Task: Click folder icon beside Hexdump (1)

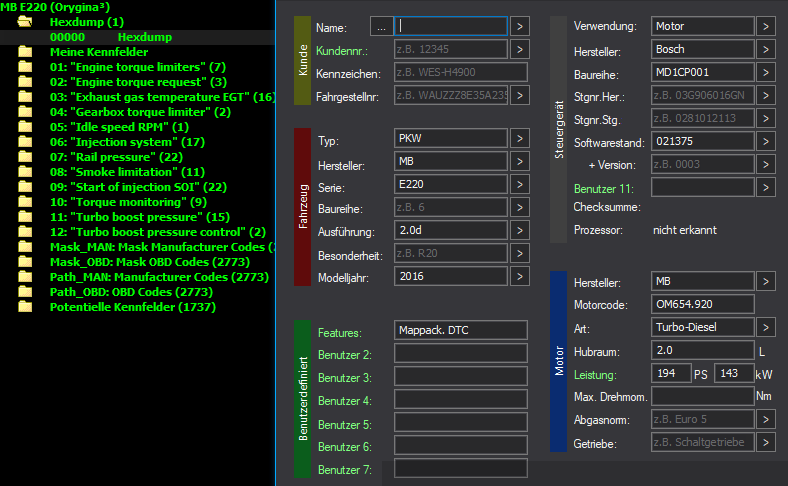Action: pos(25,22)
